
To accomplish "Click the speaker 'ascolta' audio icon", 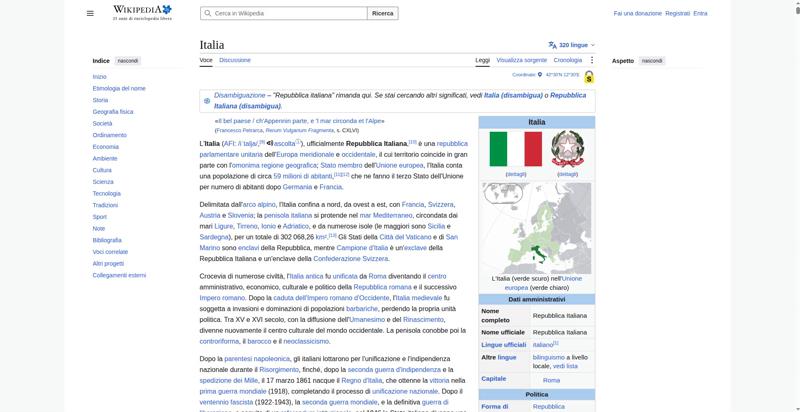I will (269, 143).
